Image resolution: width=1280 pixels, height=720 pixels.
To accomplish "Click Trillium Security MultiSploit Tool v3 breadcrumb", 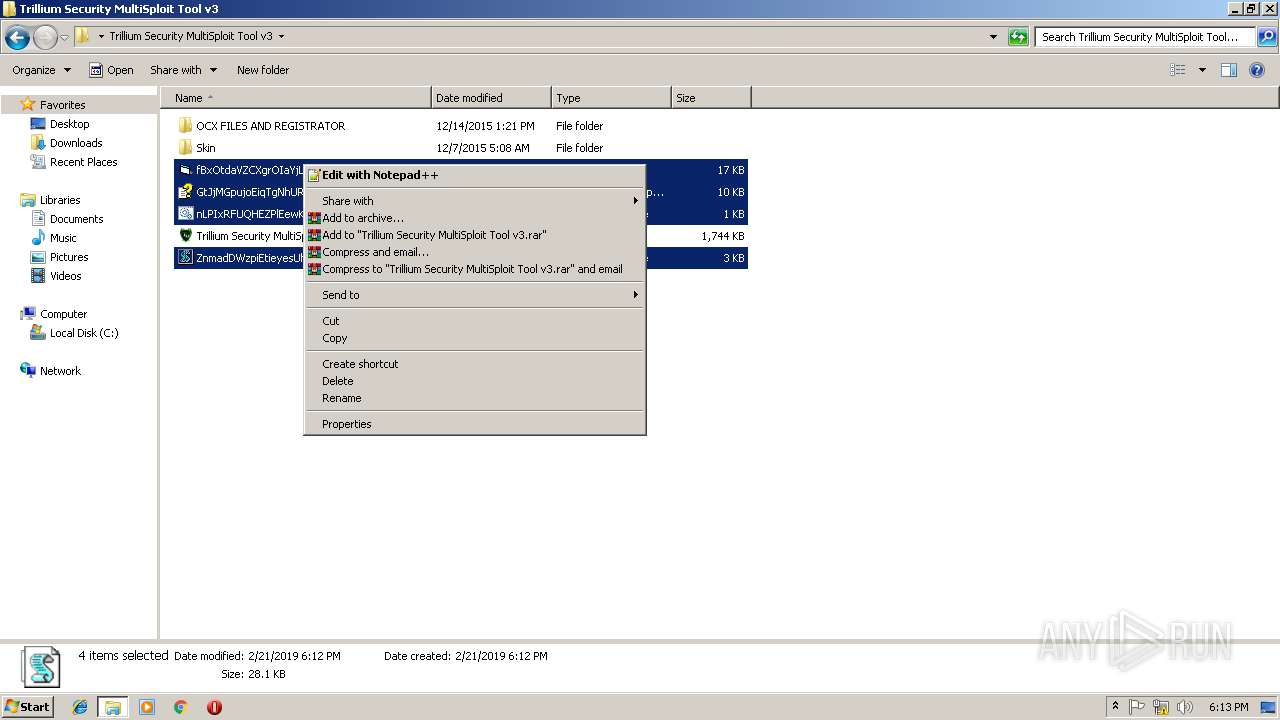I will pos(191,36).
